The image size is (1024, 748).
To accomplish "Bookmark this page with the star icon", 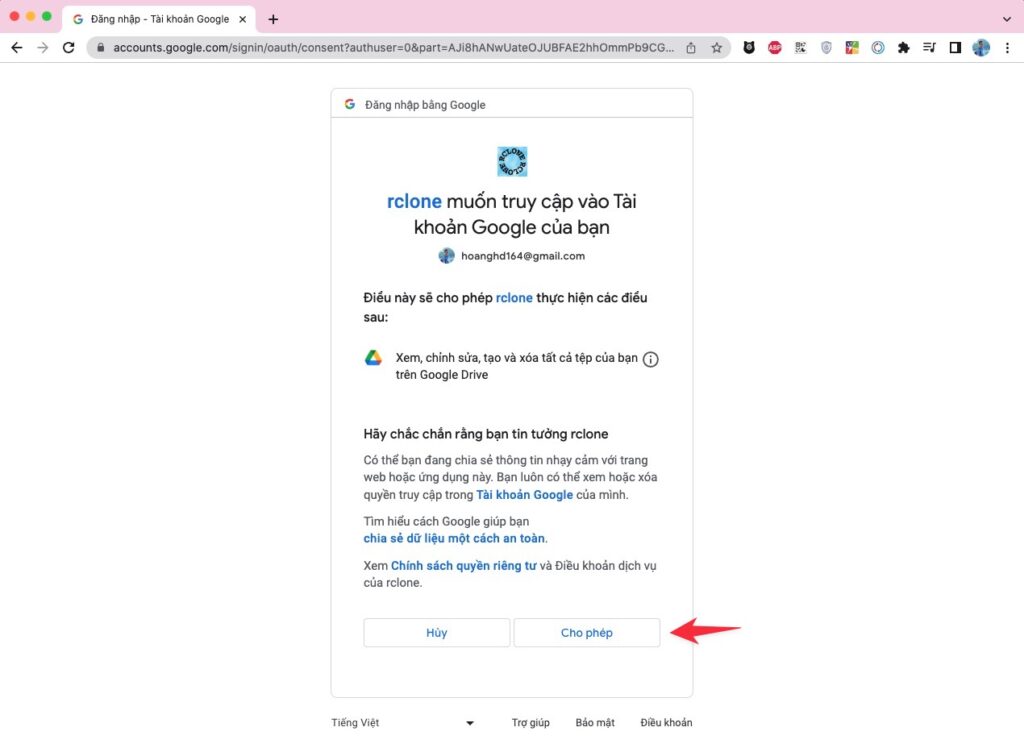I will pyautogui.click(x=716, y=48).
